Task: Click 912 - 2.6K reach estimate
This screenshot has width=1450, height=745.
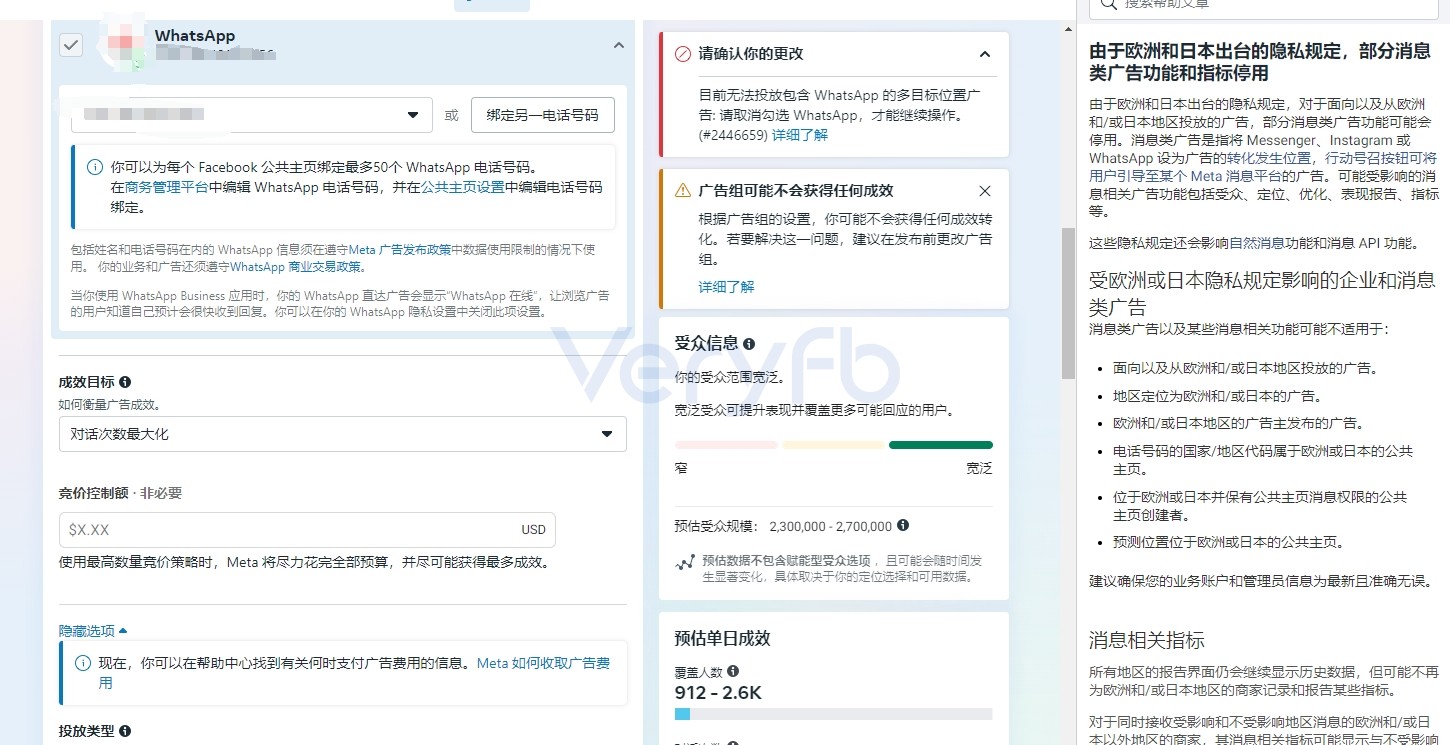Action: pyautogui.click(x=719, y=693)
